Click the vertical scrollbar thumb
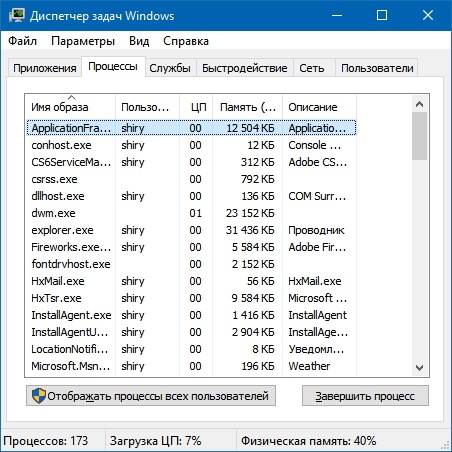Screen dimensions: 452x452 pyautogui.click(x=419, y=136)
